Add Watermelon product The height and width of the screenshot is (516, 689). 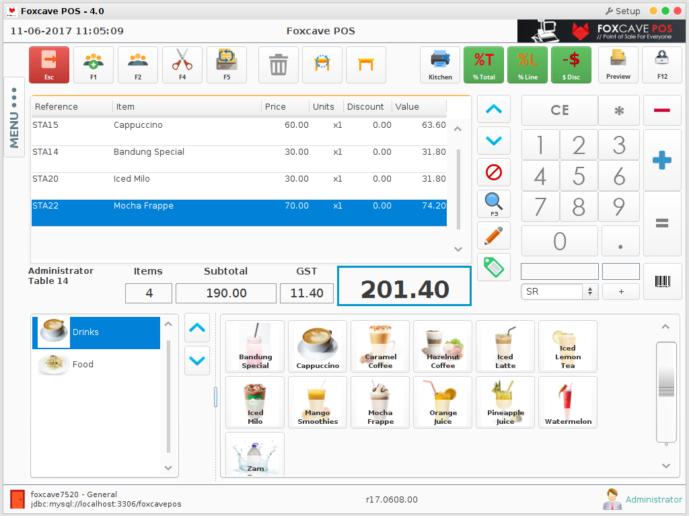point(568,402)
